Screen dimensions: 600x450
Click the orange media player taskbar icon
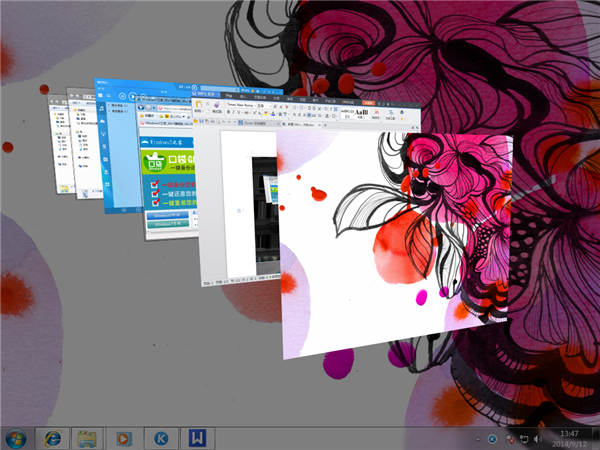pos(123,437)
